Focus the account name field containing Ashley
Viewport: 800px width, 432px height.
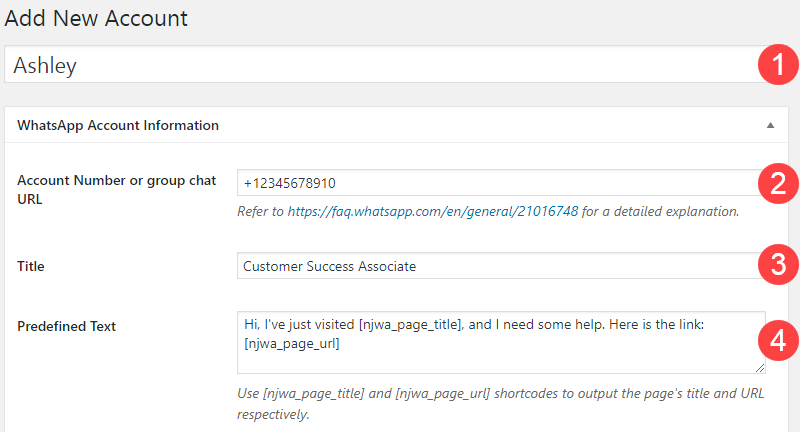click(383, 64)
